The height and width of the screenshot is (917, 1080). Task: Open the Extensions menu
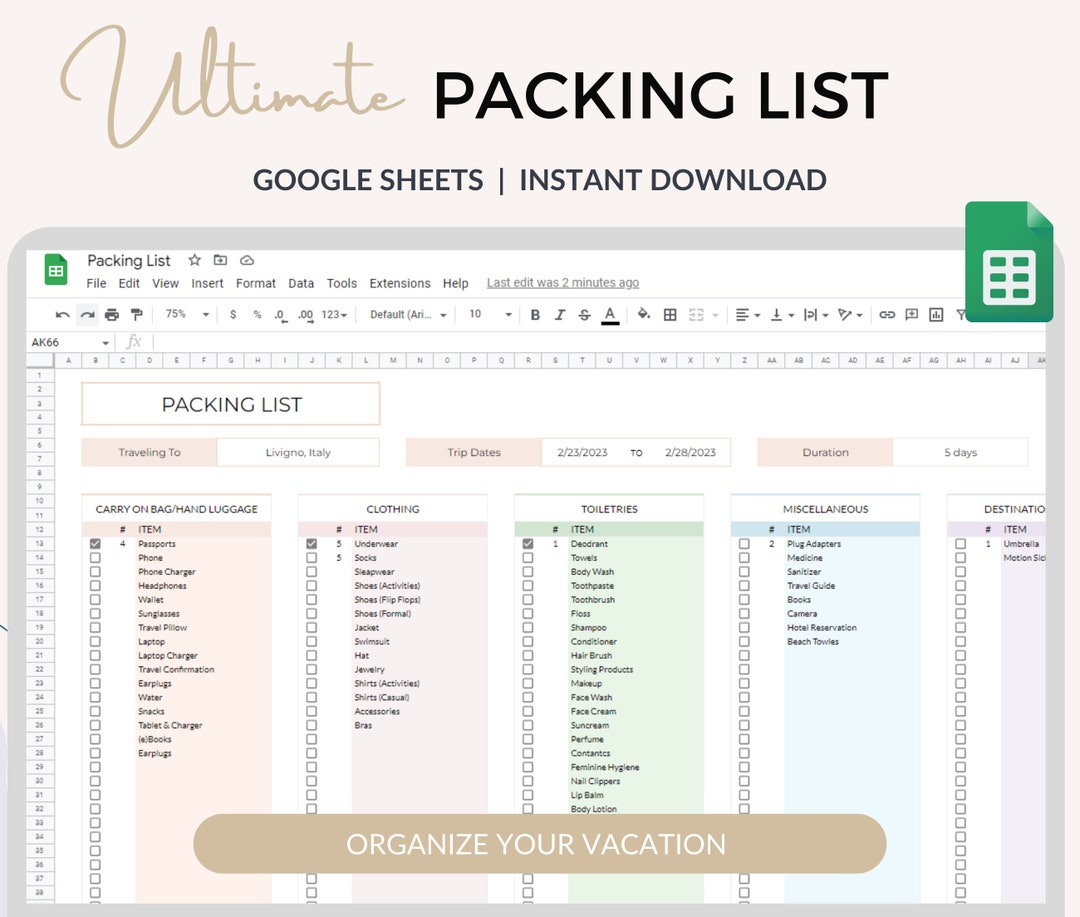[400, 283]
